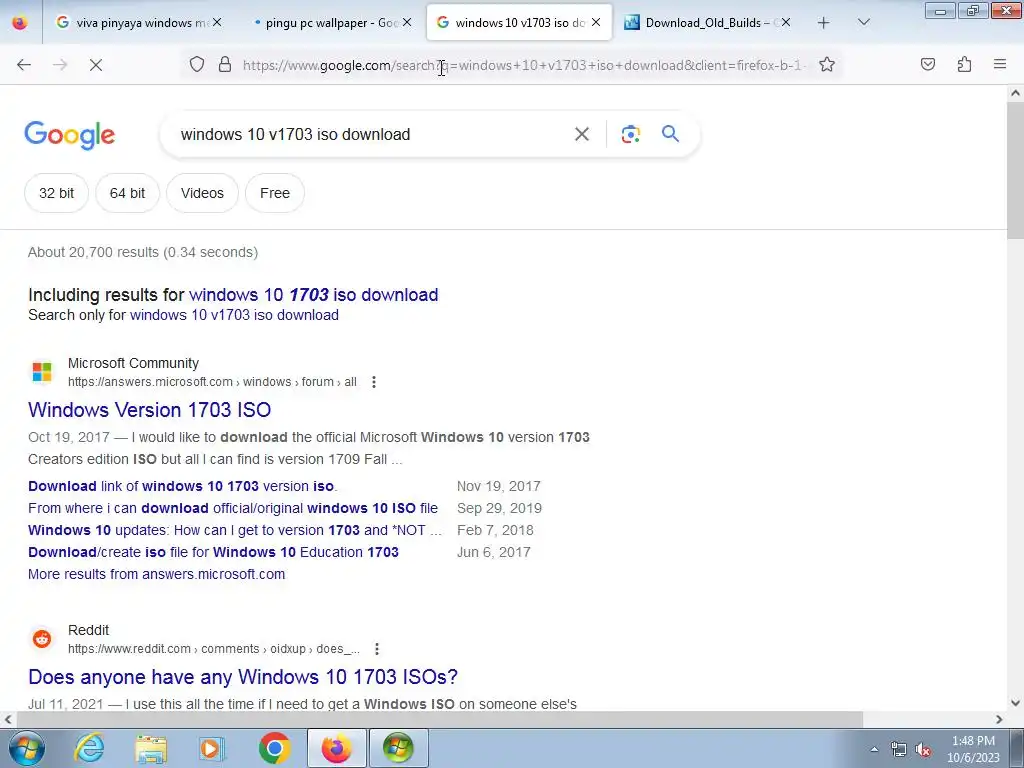Image resolution: width=1024 pixels, height=768 pixels.
Task: Clear the Google search box text
Action: pos(582,135)
